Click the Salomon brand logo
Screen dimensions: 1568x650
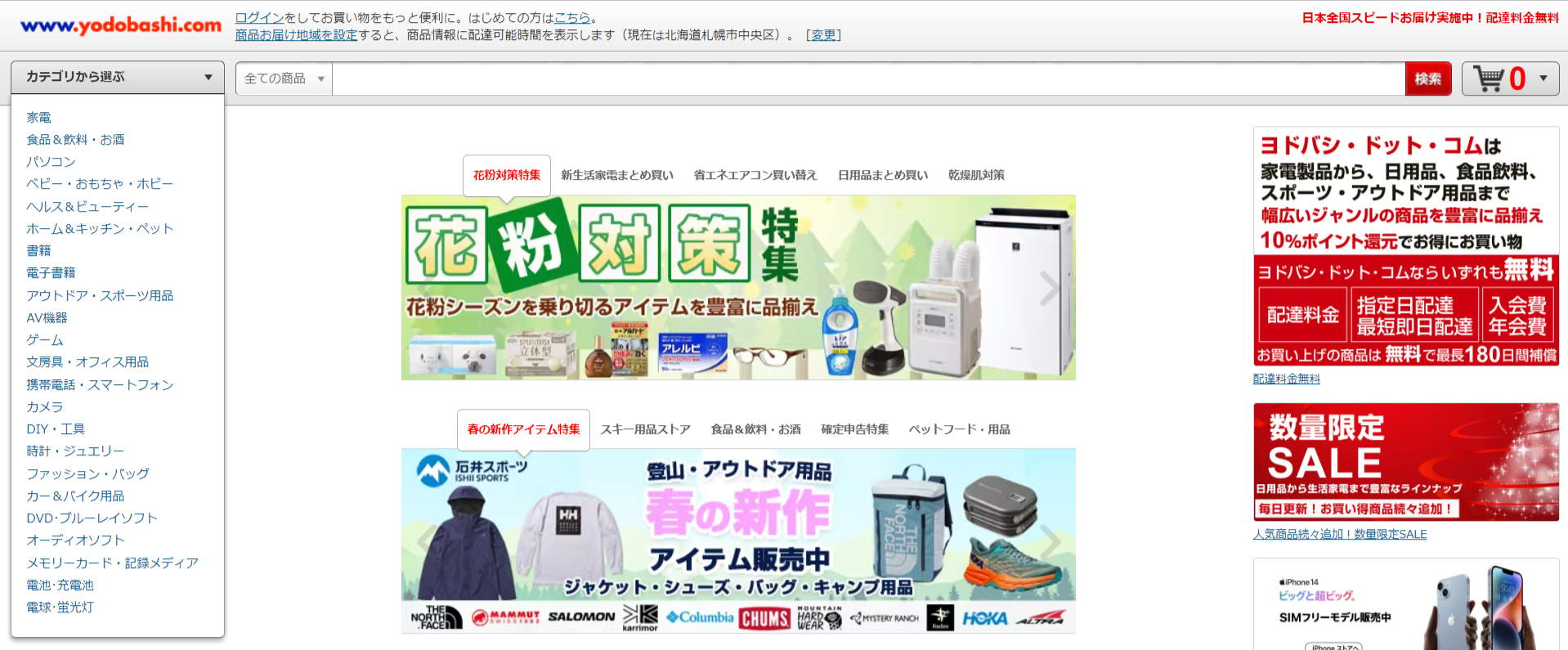581,617
